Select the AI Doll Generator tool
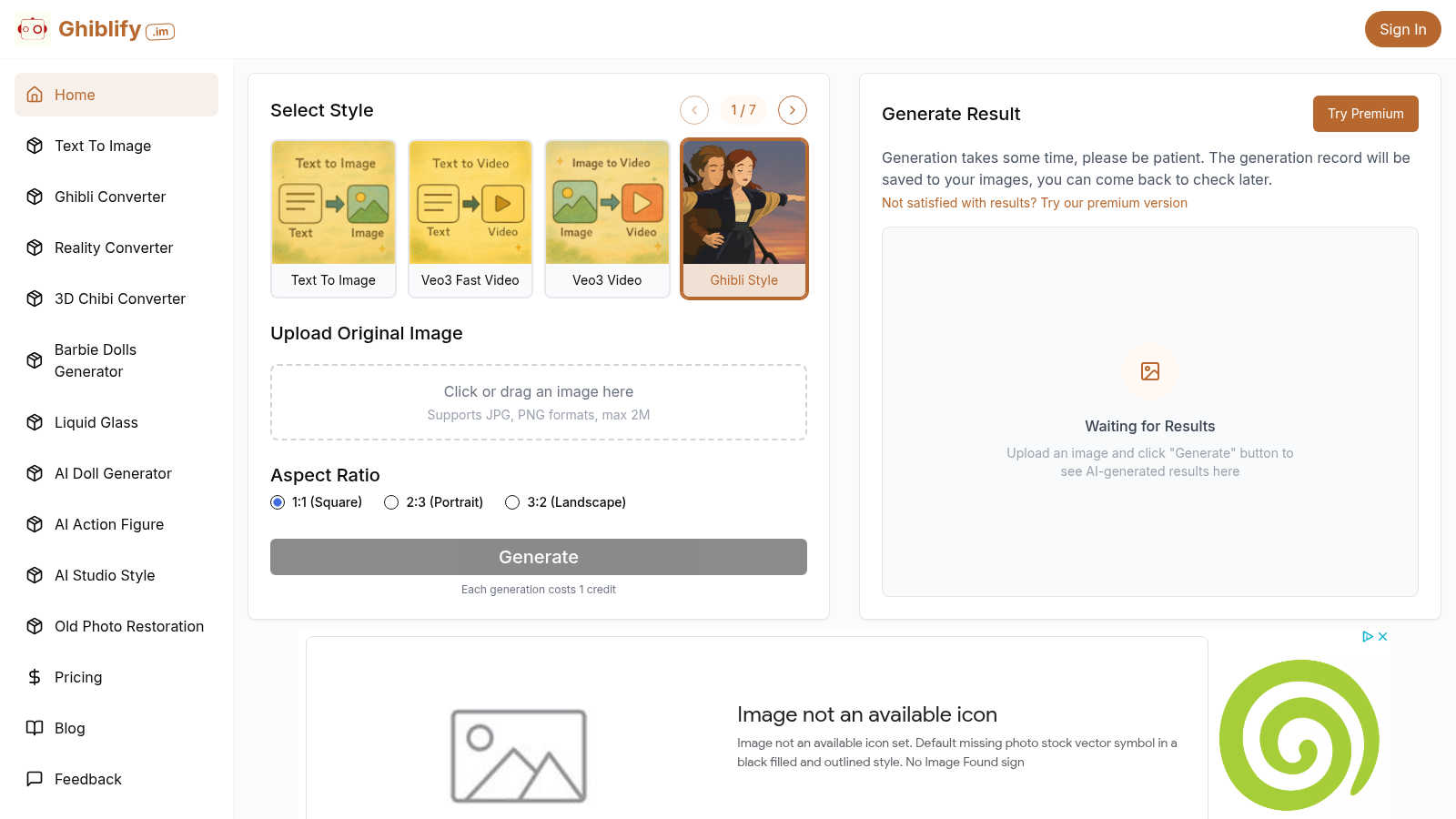This screenshot has height=819, width=1456. [x=113, y=473]
